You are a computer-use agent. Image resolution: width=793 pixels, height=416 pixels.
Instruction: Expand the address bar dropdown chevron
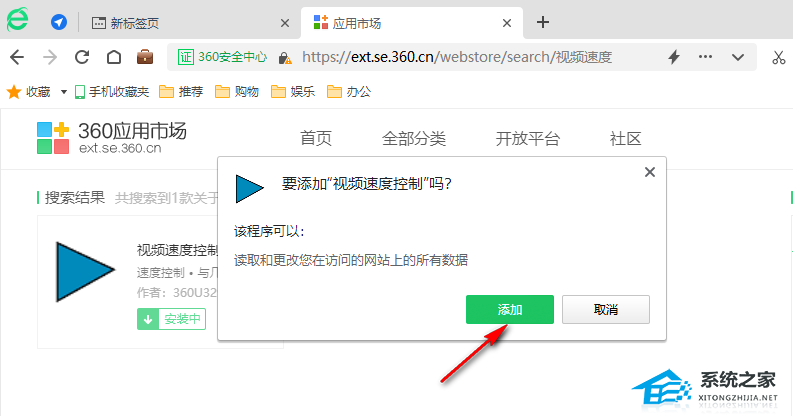738,57
